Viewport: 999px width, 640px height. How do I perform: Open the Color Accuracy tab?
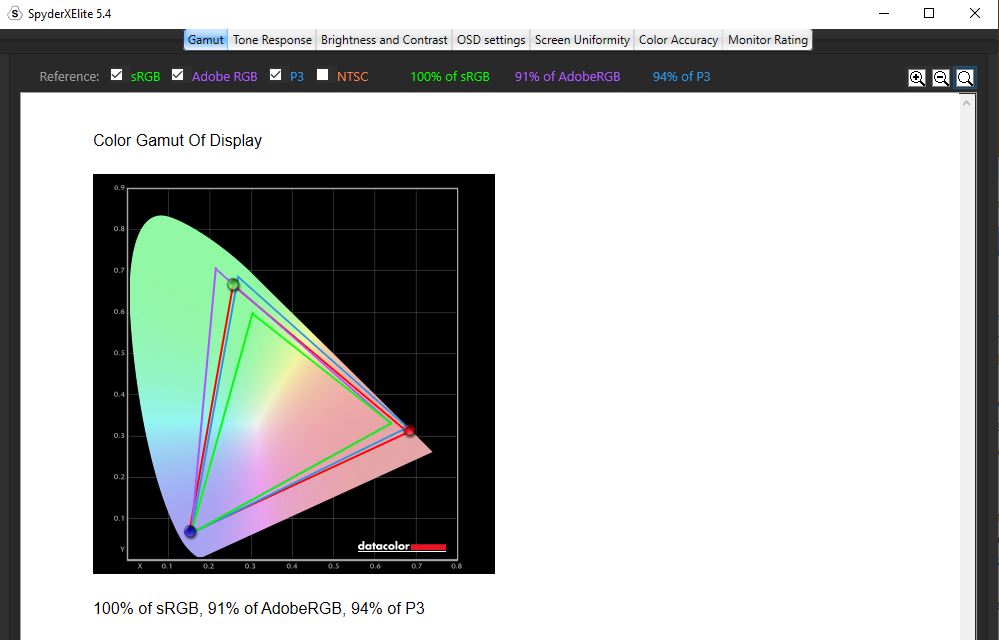coord(678,40)
